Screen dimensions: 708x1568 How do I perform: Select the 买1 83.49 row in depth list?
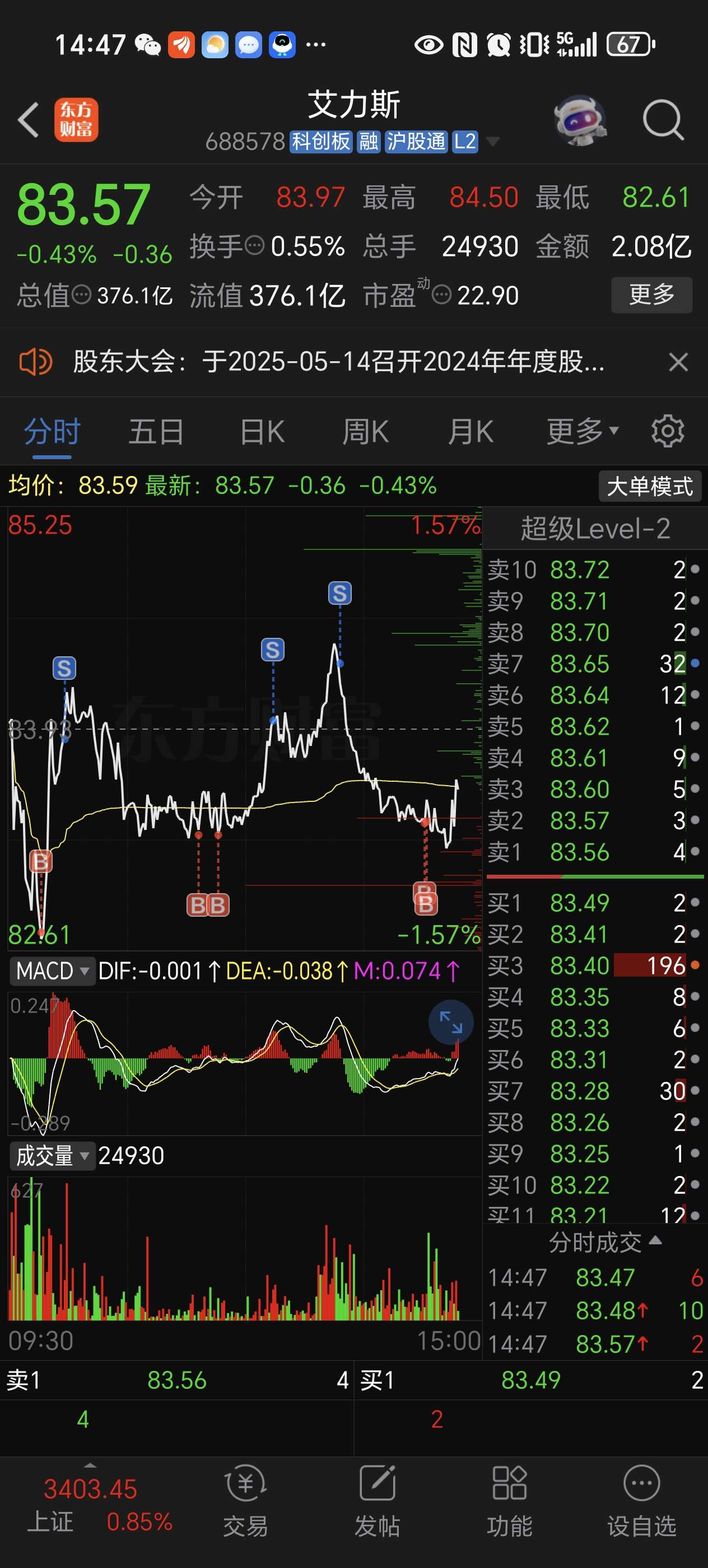[595, 903]
